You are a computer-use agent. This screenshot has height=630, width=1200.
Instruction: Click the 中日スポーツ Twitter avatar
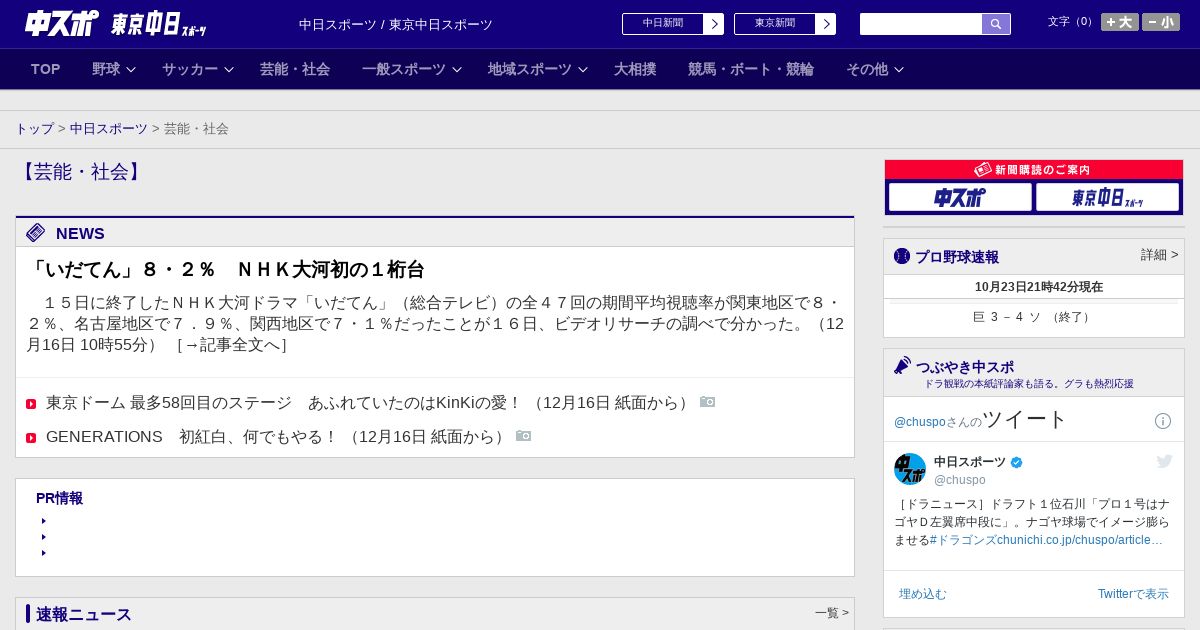pos(910,469)
